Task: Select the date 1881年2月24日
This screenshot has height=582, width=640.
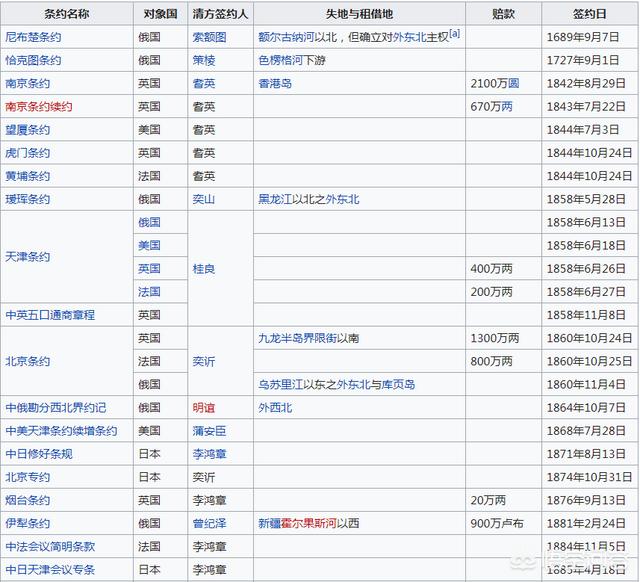Action: pyautogui.click(x=586, y=524)
